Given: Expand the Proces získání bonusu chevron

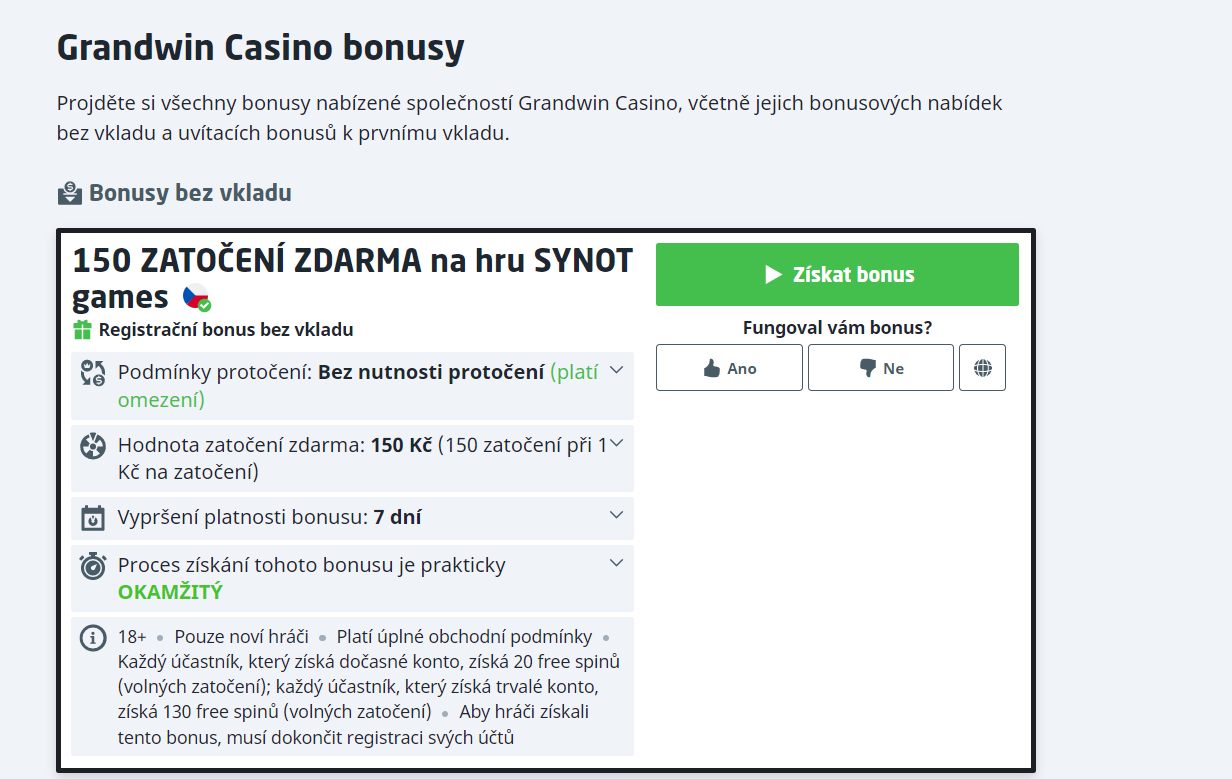Looking at the screenshot, I should pos(617,562).
